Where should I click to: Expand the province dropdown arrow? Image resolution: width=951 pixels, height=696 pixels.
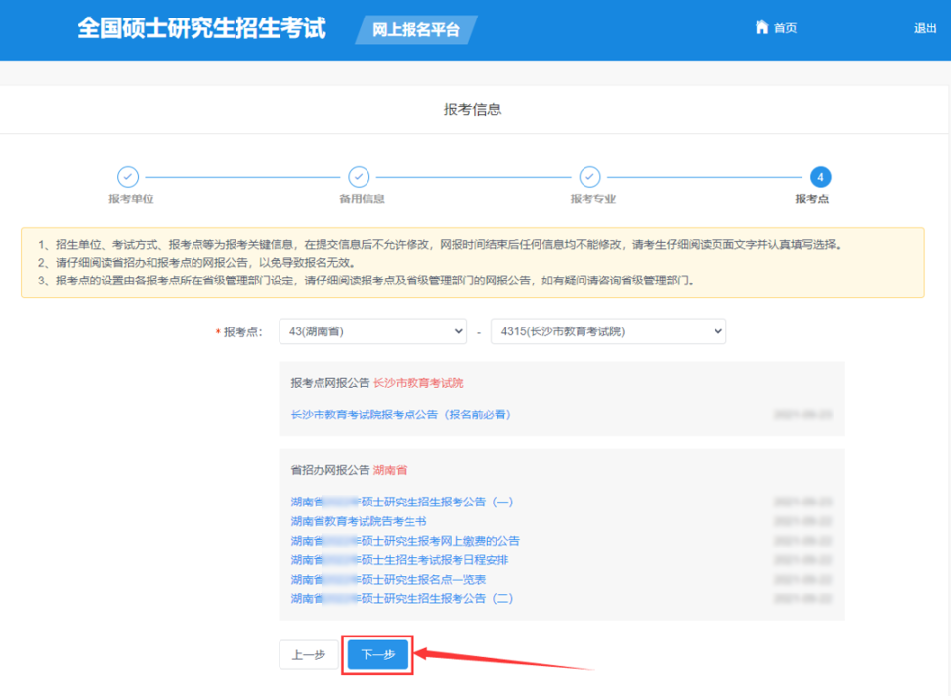(459, 331)
